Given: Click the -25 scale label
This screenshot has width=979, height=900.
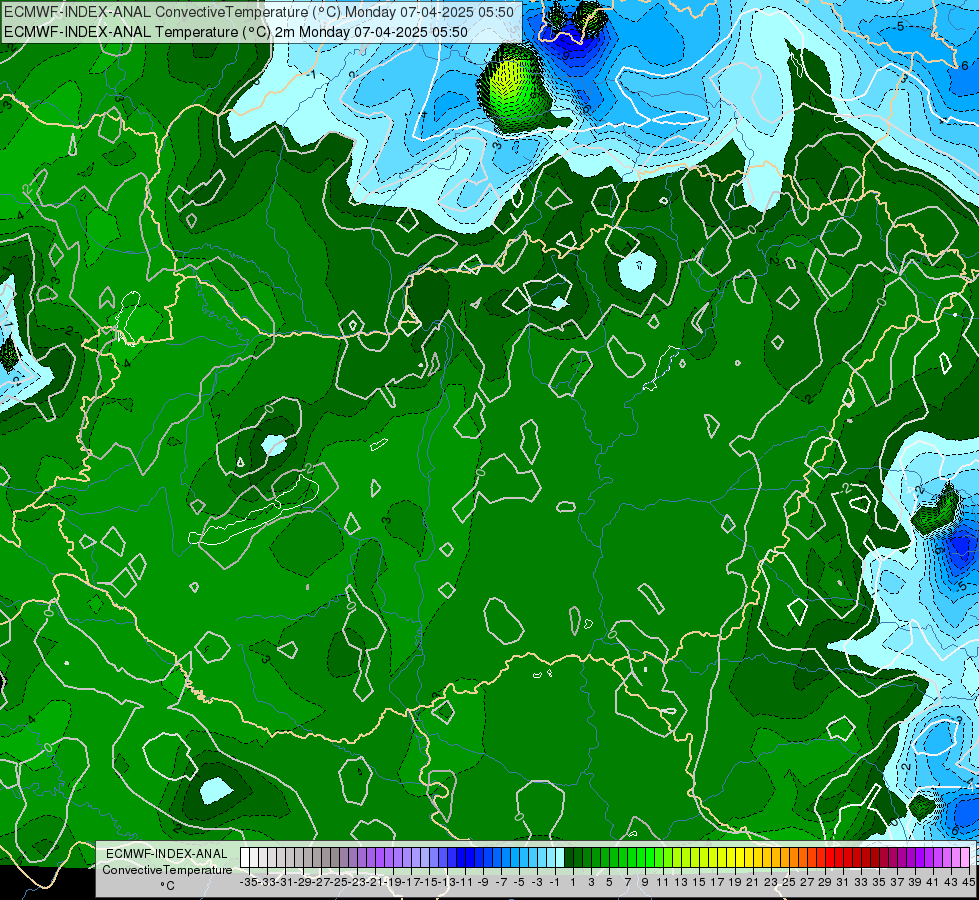Looking at the screenshot, I should (x=339, y=883).
